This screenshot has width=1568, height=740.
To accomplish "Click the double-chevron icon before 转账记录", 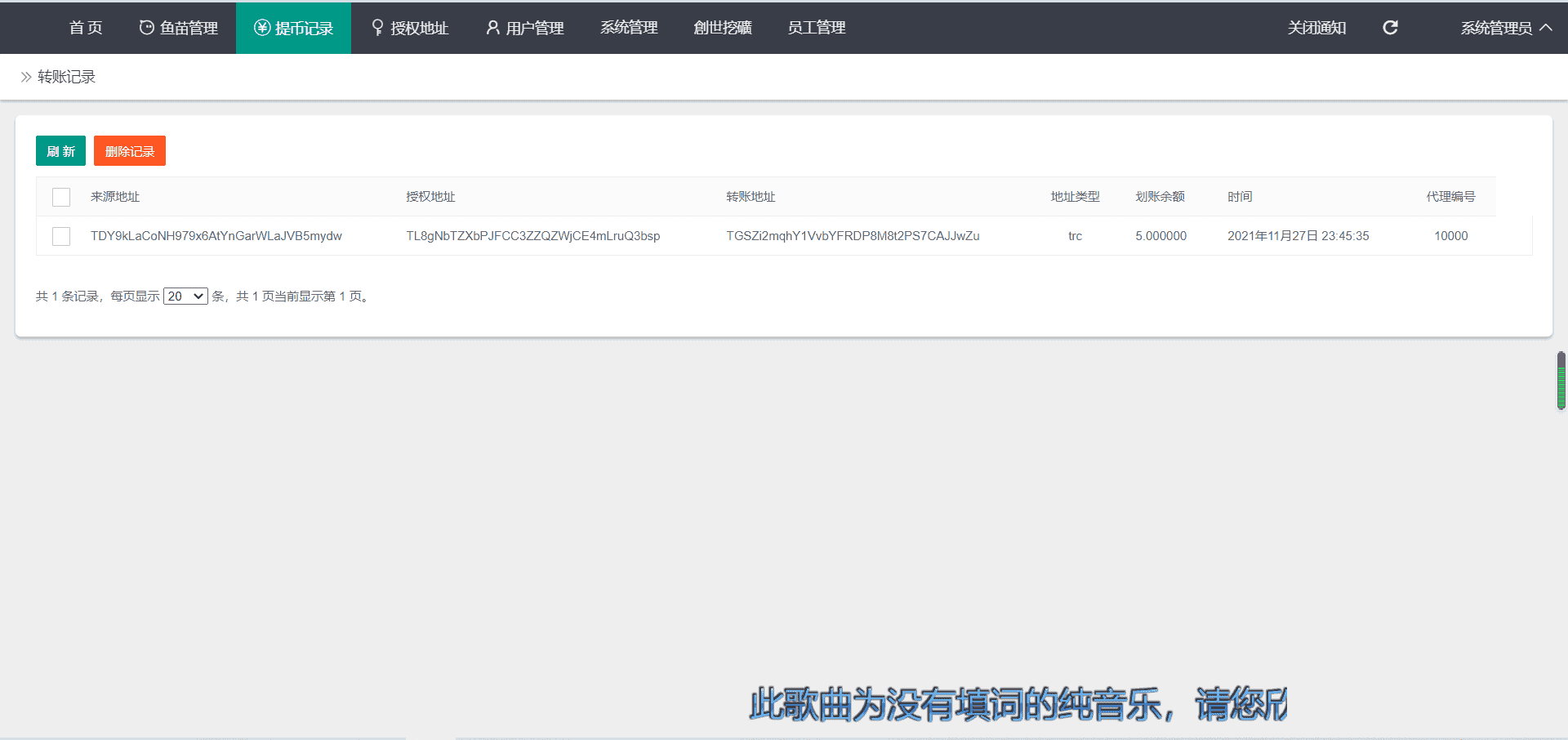I will click(26, 77).
